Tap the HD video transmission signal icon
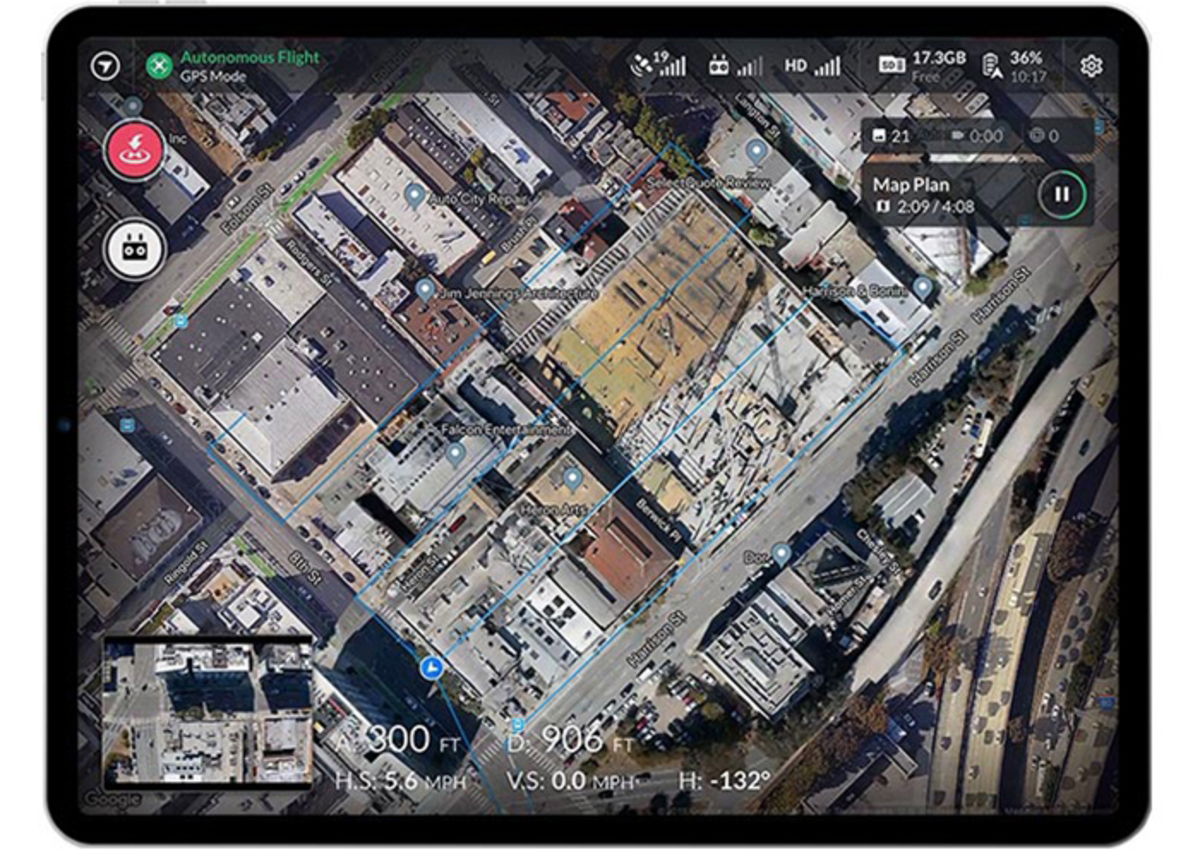1200x857 pixels. pos(815,66)
